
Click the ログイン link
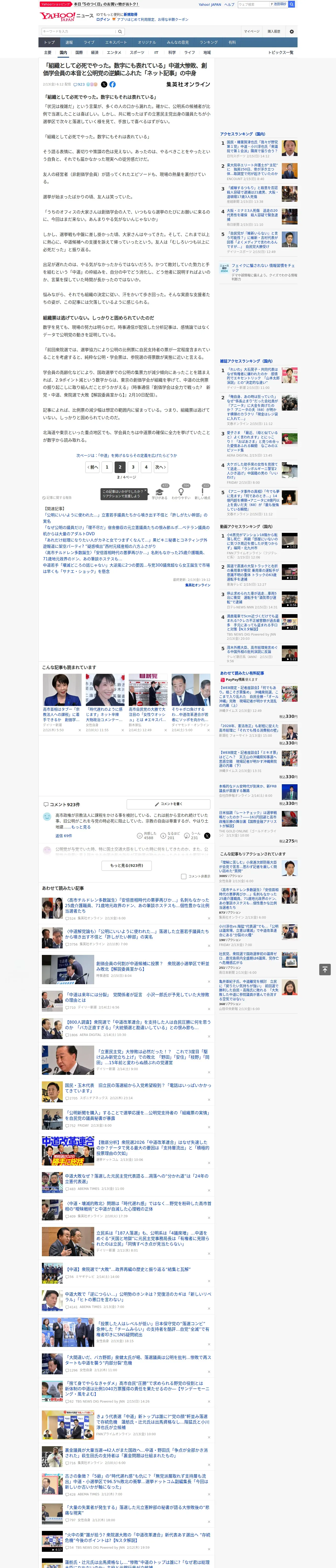pos(103,20)
